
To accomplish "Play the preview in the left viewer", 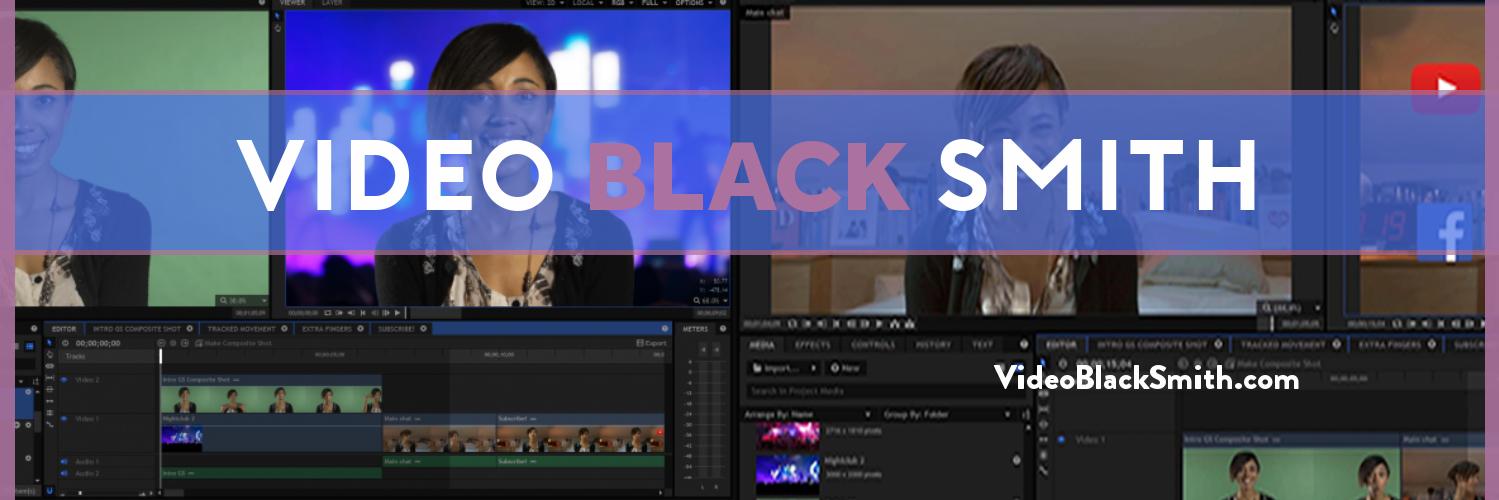I will point(398,313).
